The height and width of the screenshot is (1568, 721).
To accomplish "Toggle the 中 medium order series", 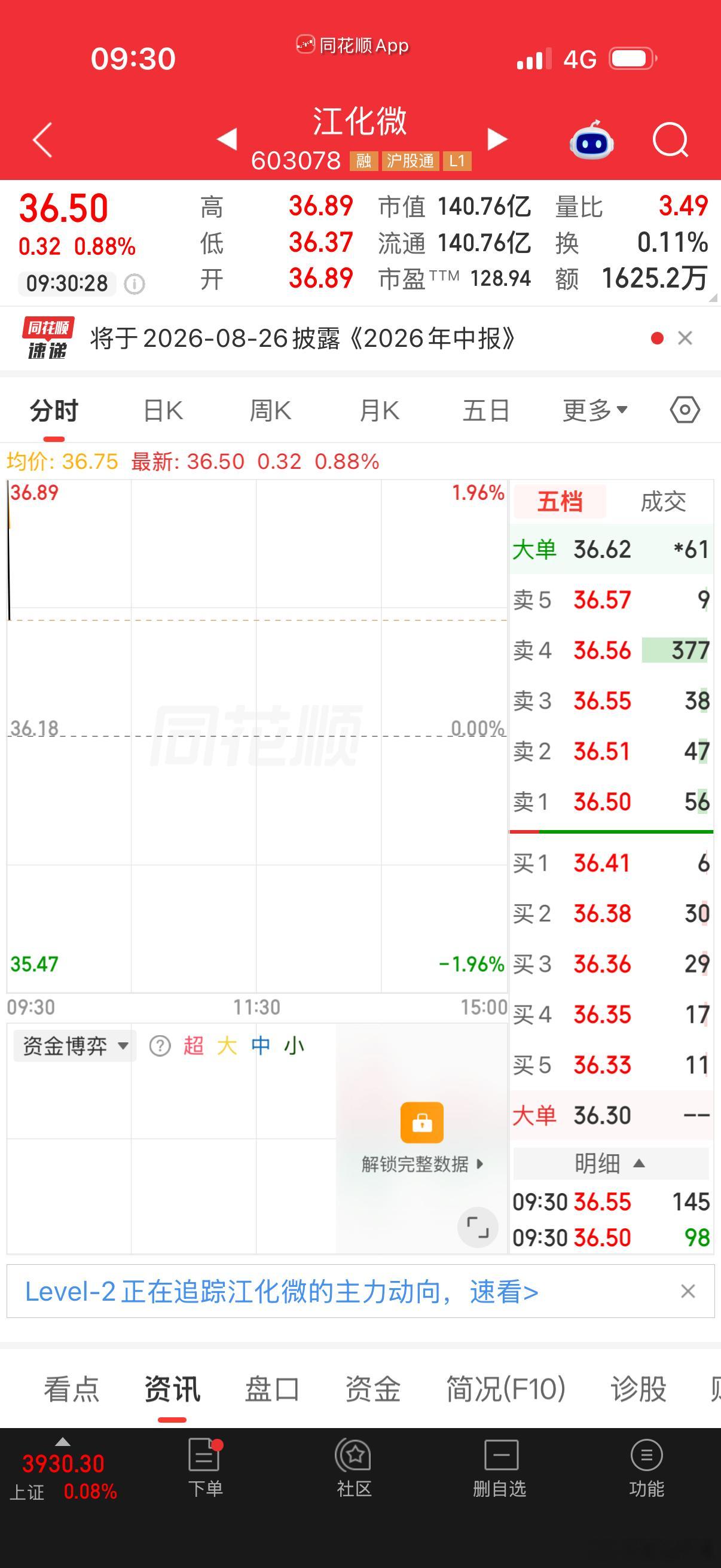I will coord(261,1046).
